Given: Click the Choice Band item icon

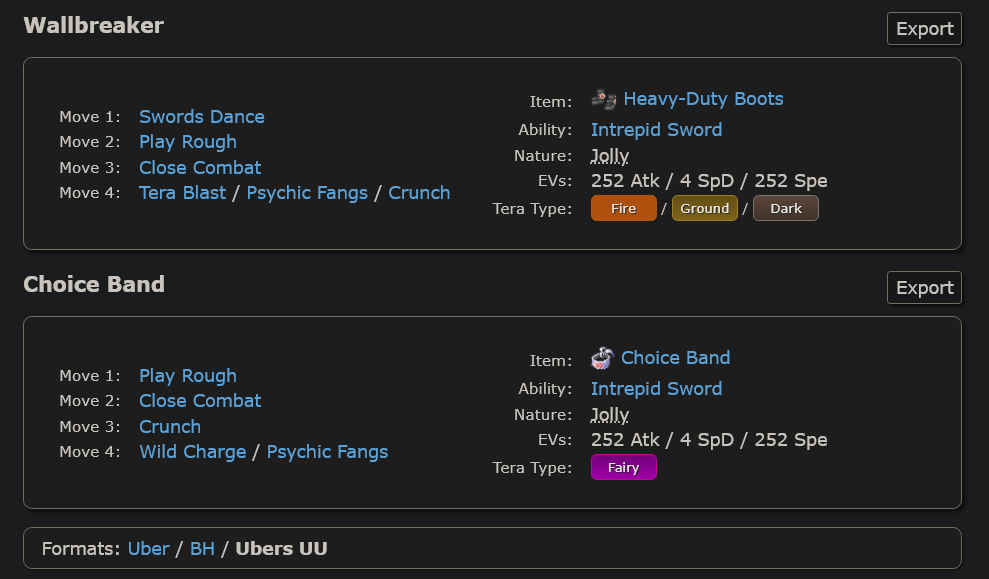Looking at the screenshot, I should (602, 358).
